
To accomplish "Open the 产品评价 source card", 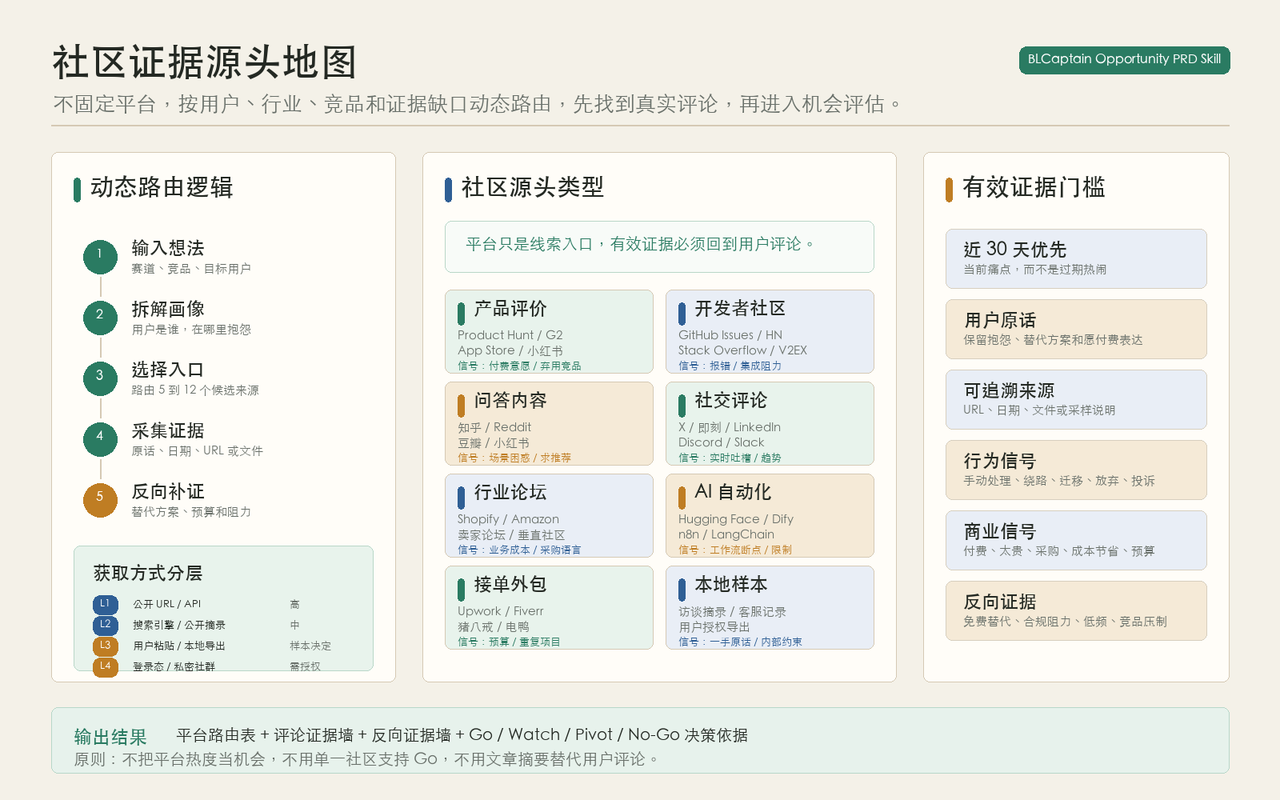I will tap(549, 332).
